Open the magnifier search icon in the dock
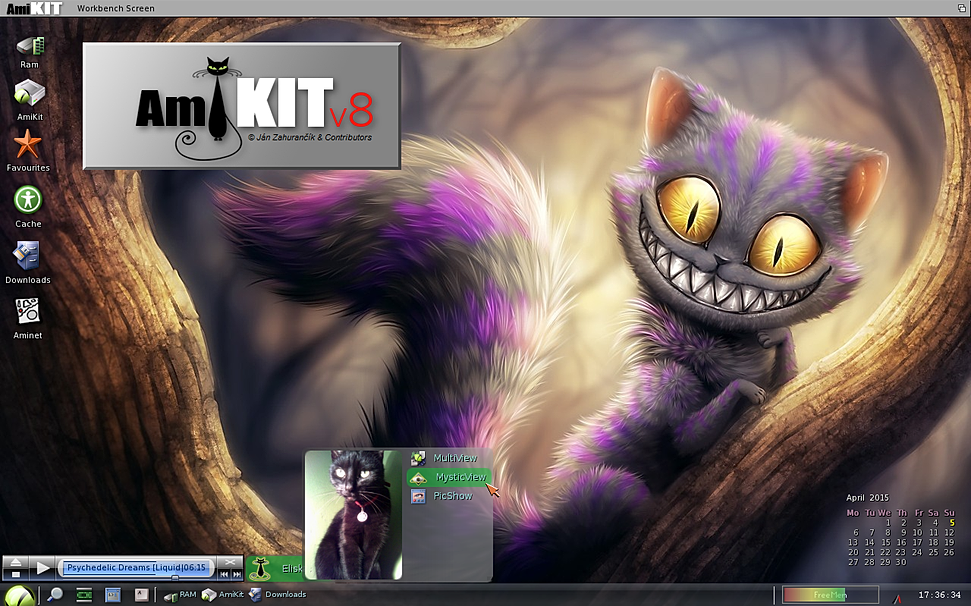Image resolution: width=971 pixels, height=606 pixels. 55,594
